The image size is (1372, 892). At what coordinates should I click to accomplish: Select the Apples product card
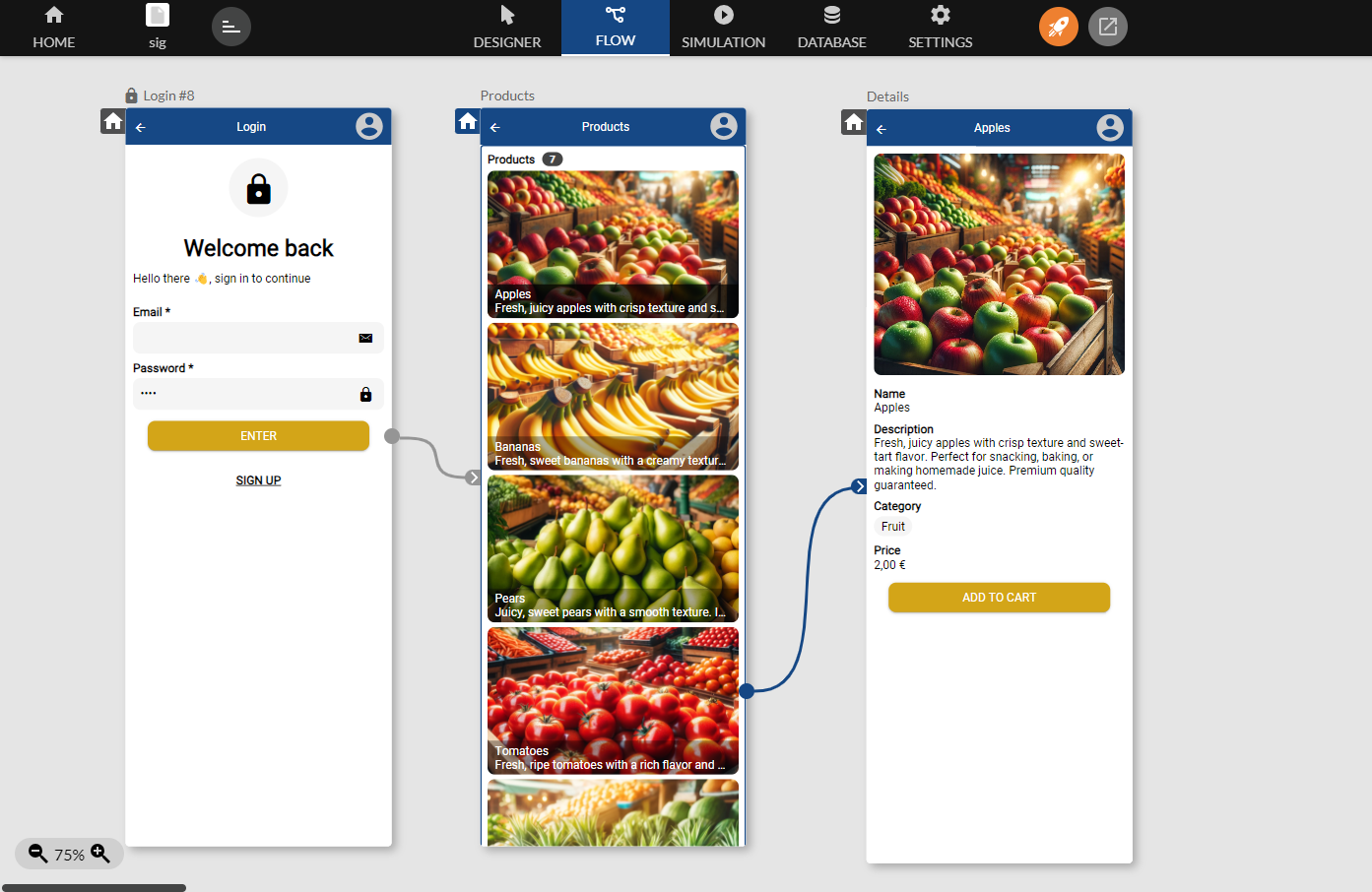click(613, 244)
